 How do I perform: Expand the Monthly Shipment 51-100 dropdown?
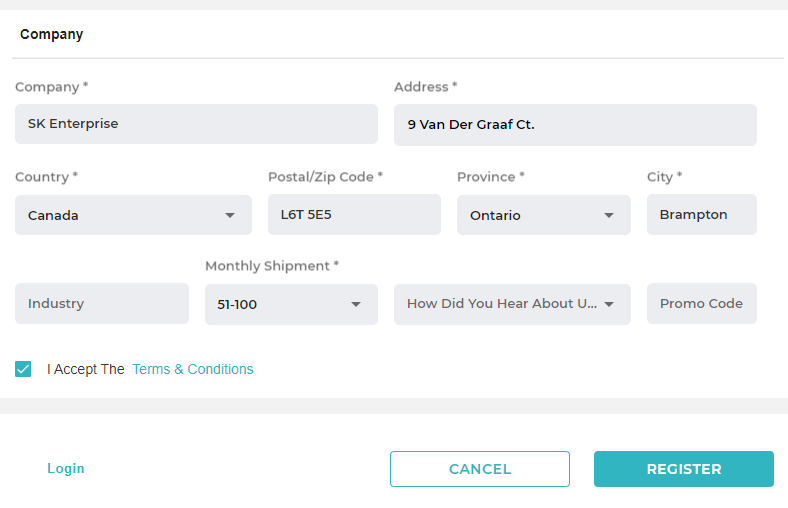(291, 304)
